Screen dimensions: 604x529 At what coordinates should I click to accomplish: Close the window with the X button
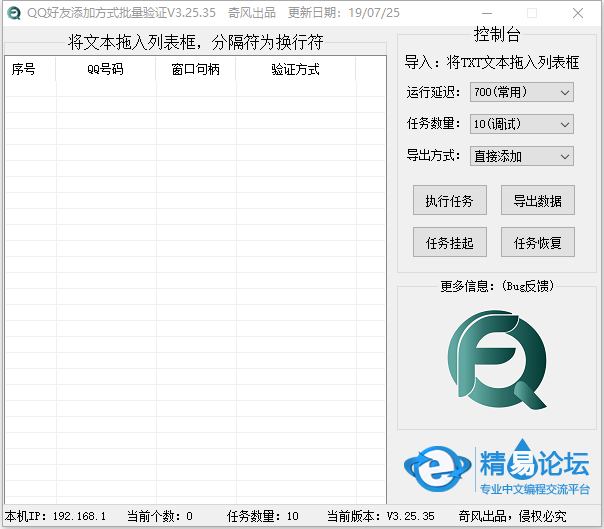point(578,13)
